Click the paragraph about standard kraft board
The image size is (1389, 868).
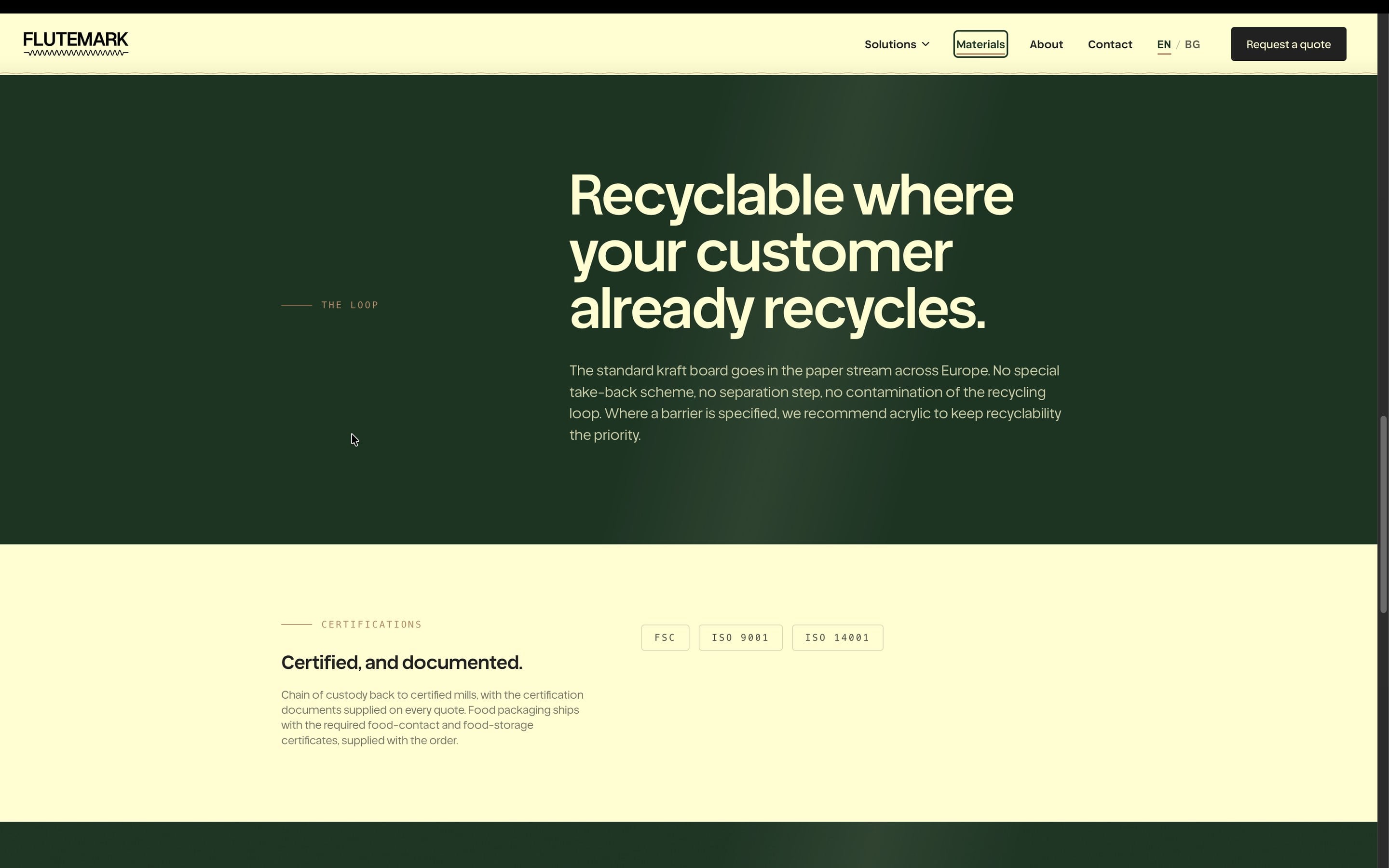click(x=815, y=403)
